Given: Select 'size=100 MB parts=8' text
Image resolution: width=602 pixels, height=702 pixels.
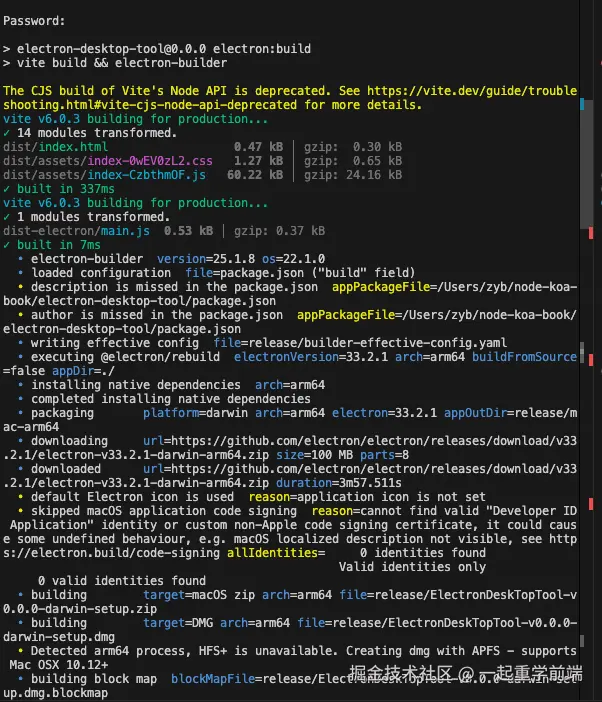Looking at the screenshot, I should (x=342, y=455).
